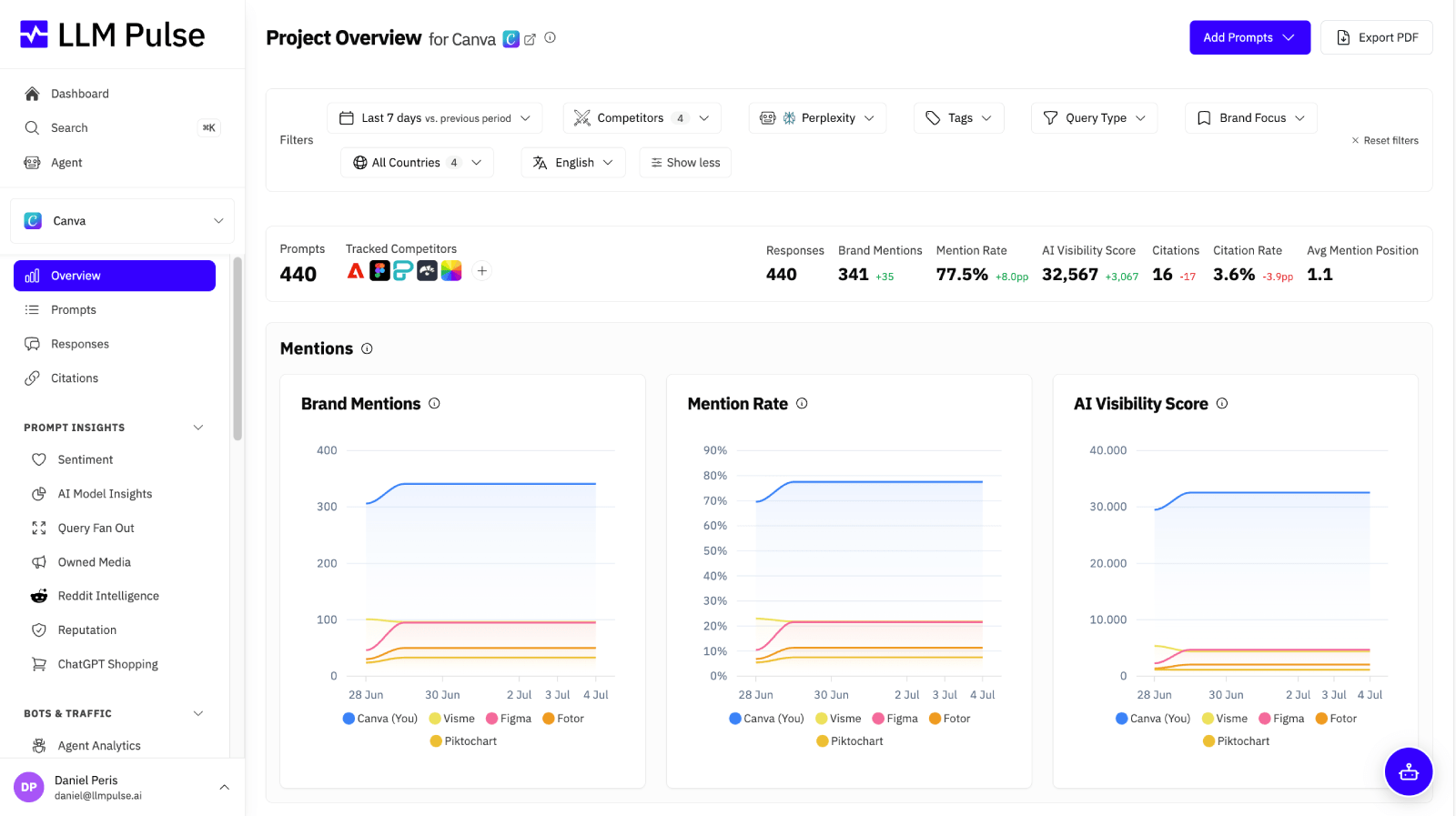1456x816 pixels.
Task: Click the Adobe competitor logo icon
Action: (x=356, y=270)
